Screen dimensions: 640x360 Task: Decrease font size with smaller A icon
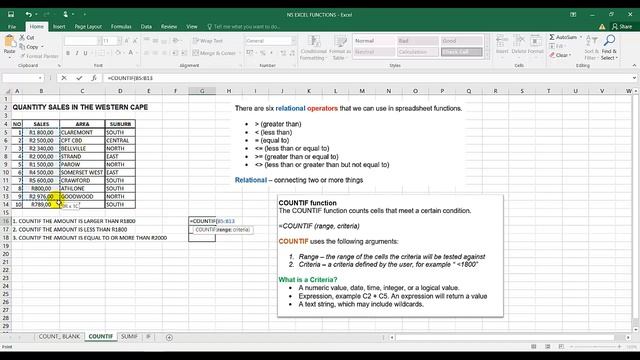pyautogui.click(x=135, y=41)
